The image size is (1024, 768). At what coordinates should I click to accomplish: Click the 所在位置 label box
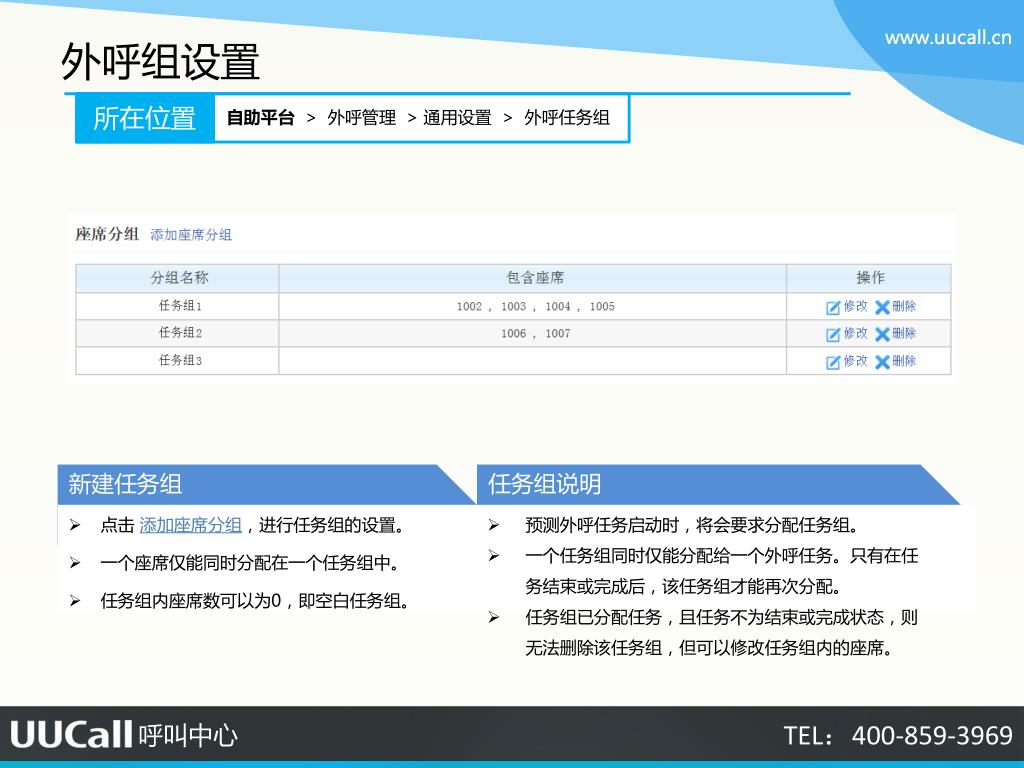pyautogui.click(x=145, y=118)
